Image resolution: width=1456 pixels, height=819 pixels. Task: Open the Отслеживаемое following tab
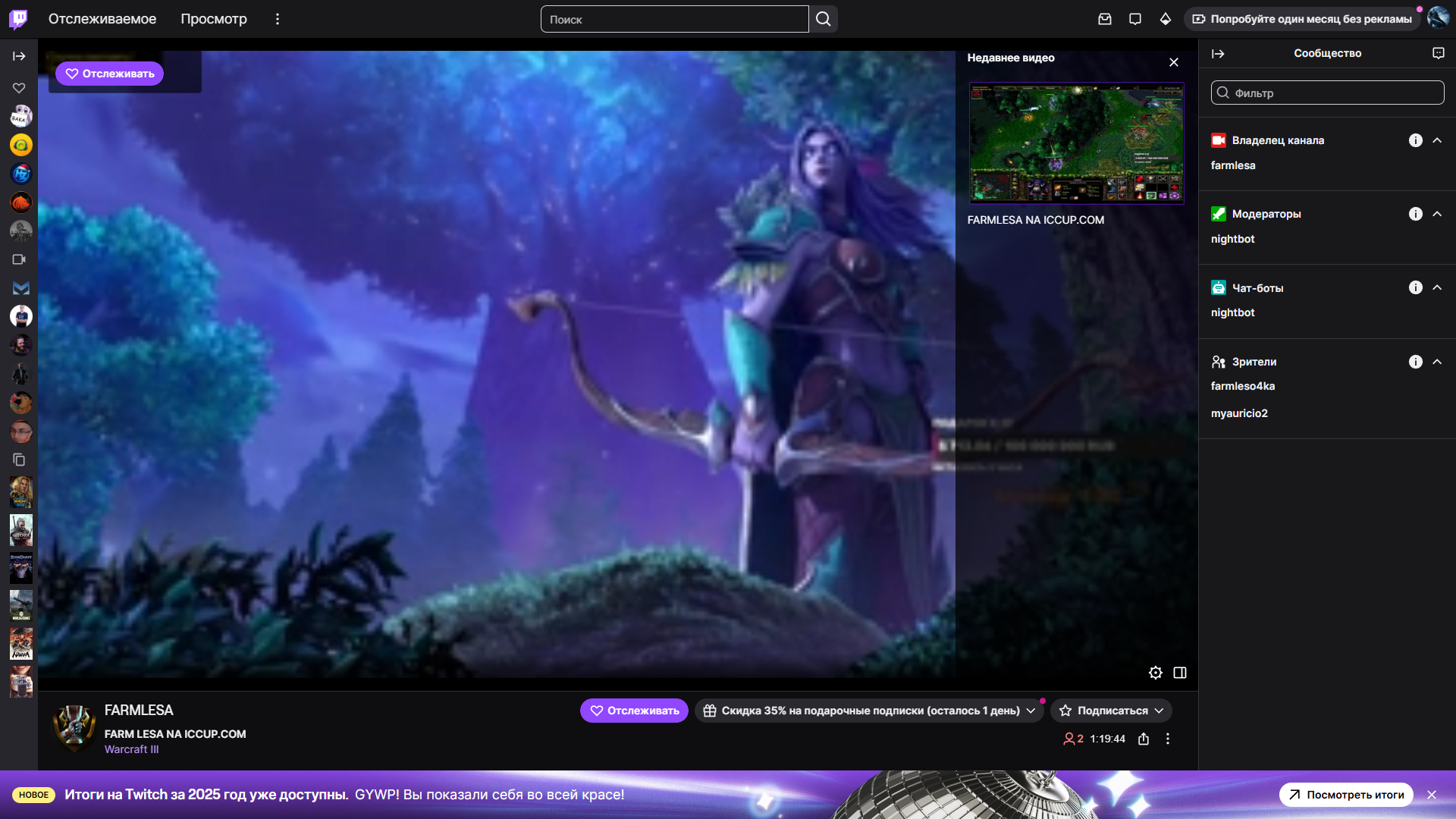[102, 19]
